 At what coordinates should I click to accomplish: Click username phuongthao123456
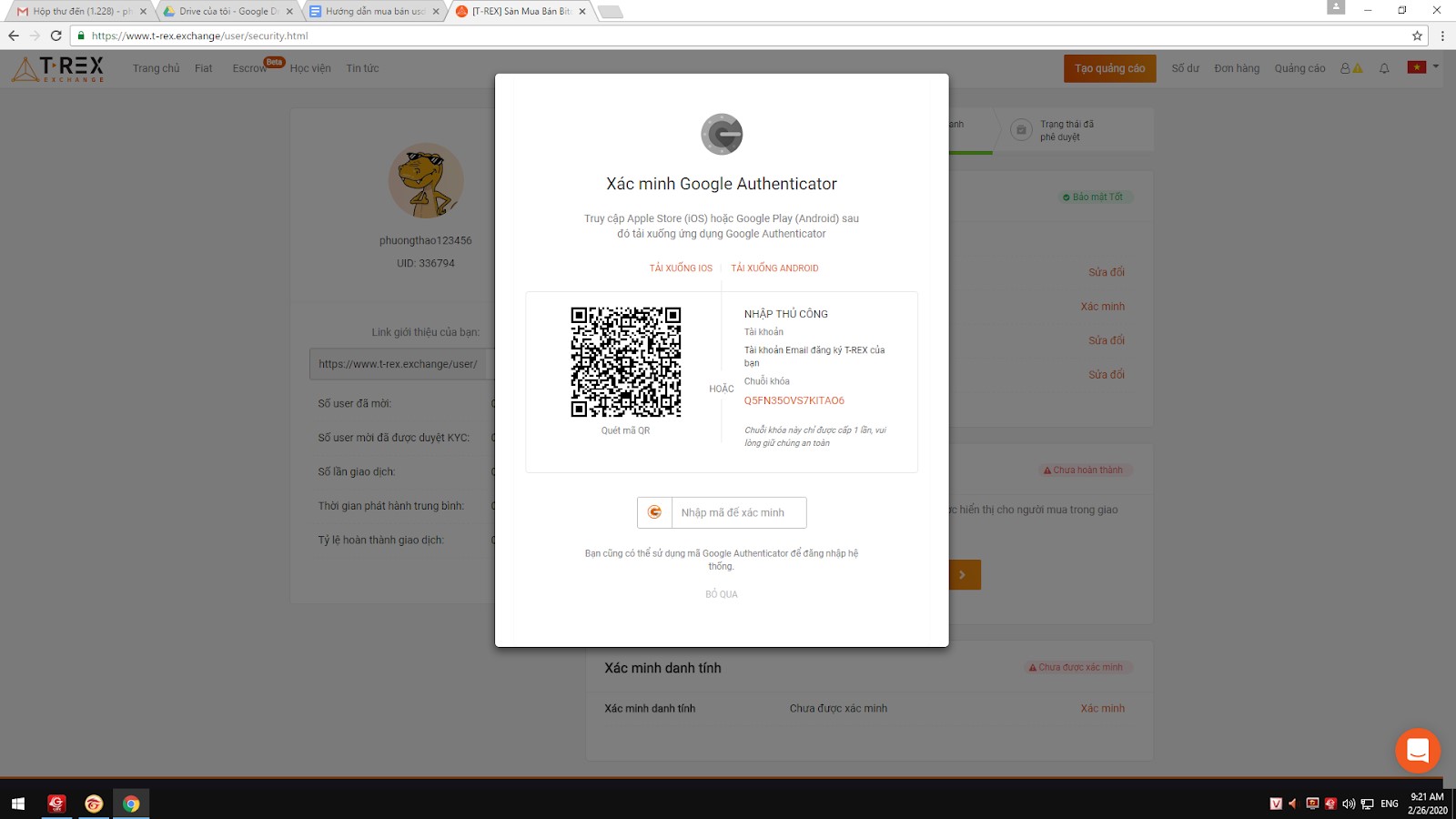(426, 240)
